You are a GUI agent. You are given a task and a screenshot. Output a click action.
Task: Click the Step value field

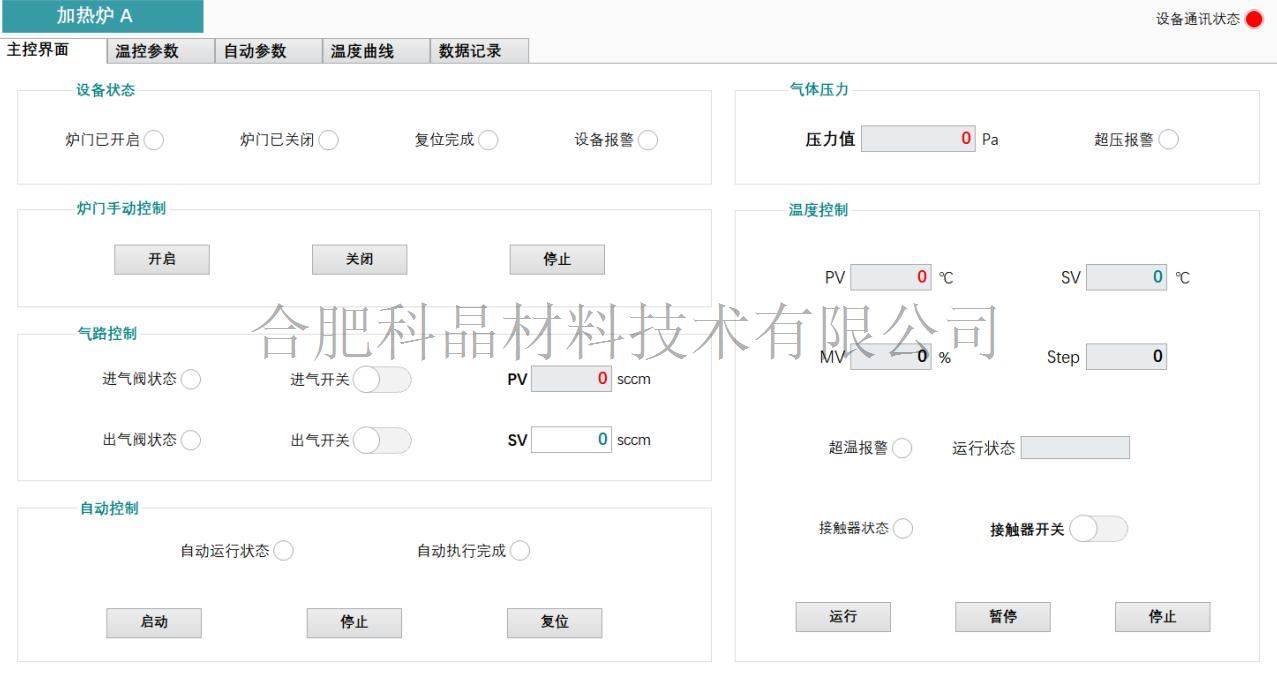1126,357
